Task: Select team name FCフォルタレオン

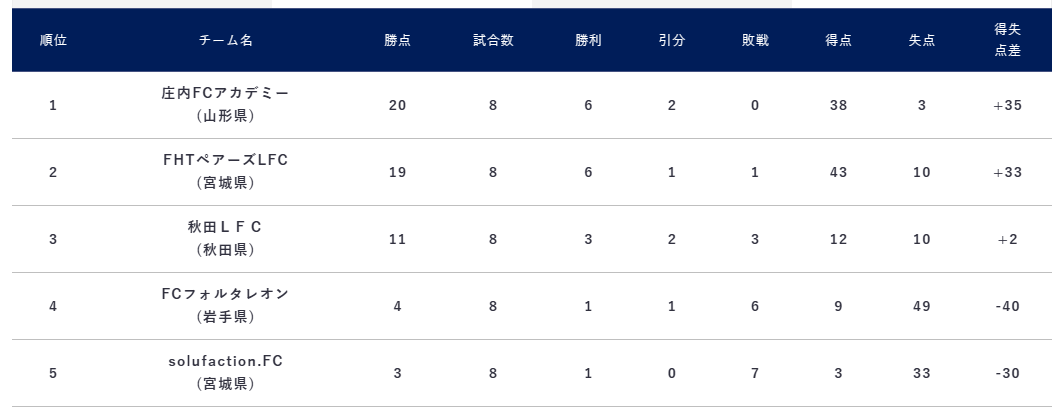Action: tap(226, 294)
